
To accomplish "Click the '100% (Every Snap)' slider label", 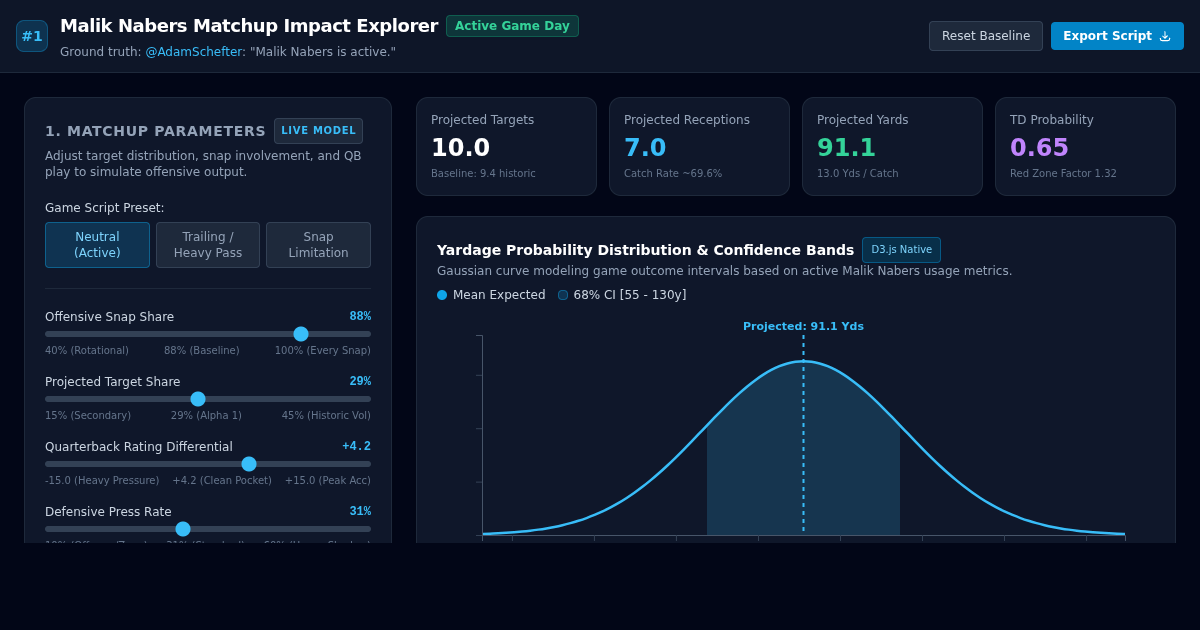I will [x=322, y=351].
